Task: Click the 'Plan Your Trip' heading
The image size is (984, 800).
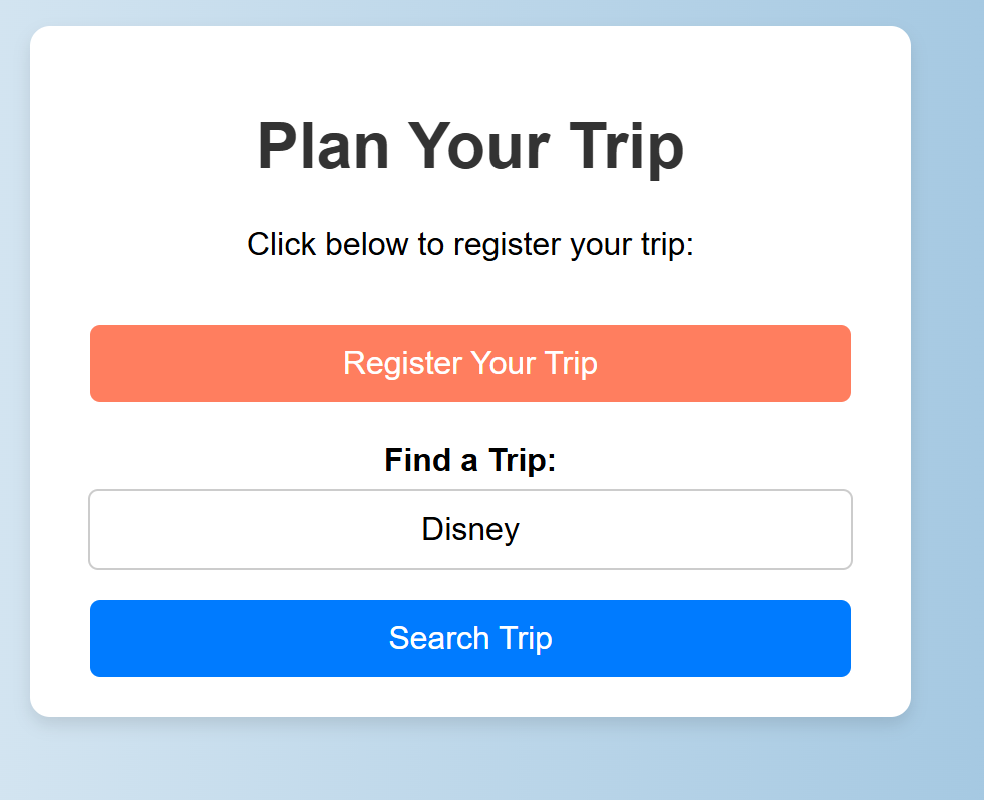Action: pyautogui.click(x=470, y=146)
